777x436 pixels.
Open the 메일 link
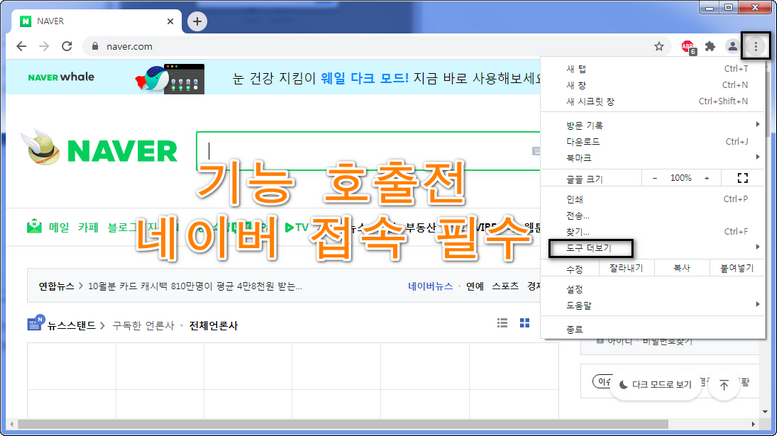pos(59,227)
